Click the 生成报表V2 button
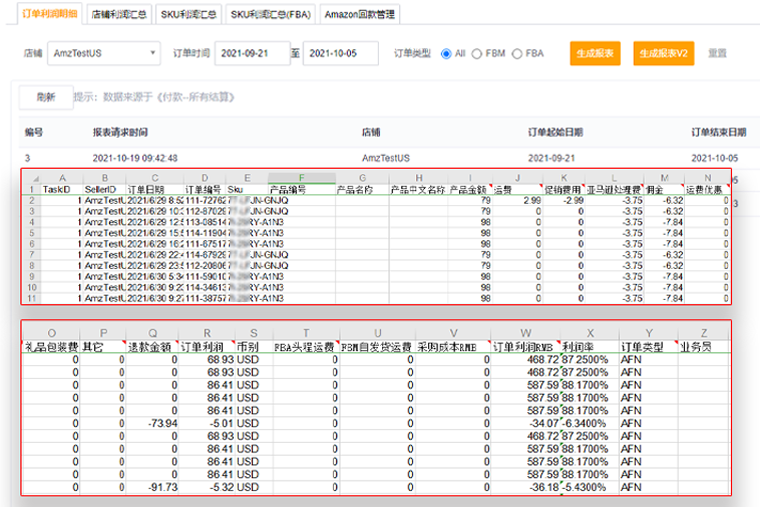The width and height of the screenshot is (760, 507). pos(663,54)
